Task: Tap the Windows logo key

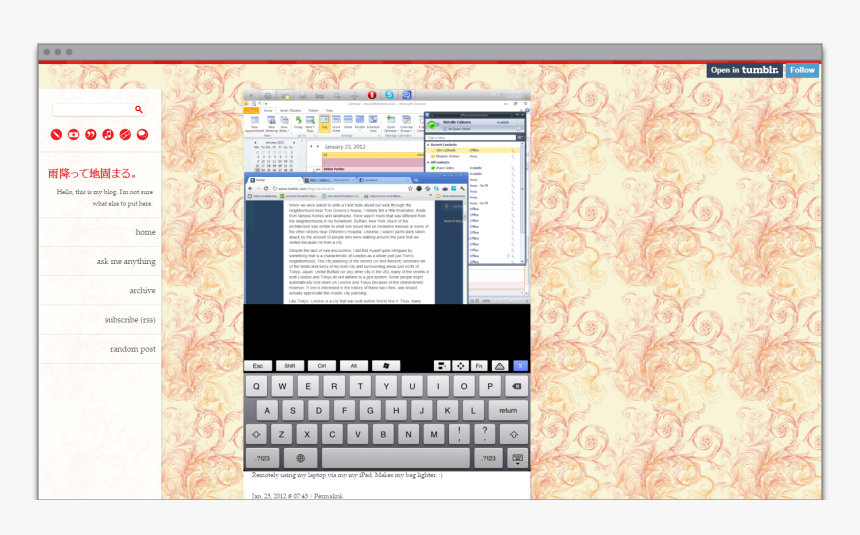Action: (x=386, y=366)
